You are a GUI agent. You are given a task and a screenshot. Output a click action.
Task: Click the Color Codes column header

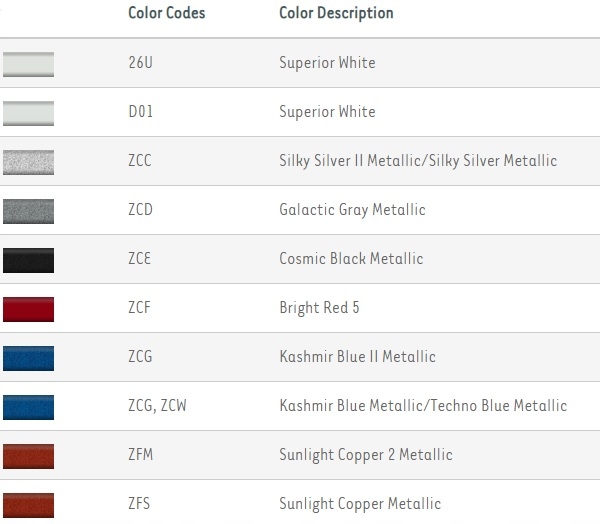coord(165,14)
